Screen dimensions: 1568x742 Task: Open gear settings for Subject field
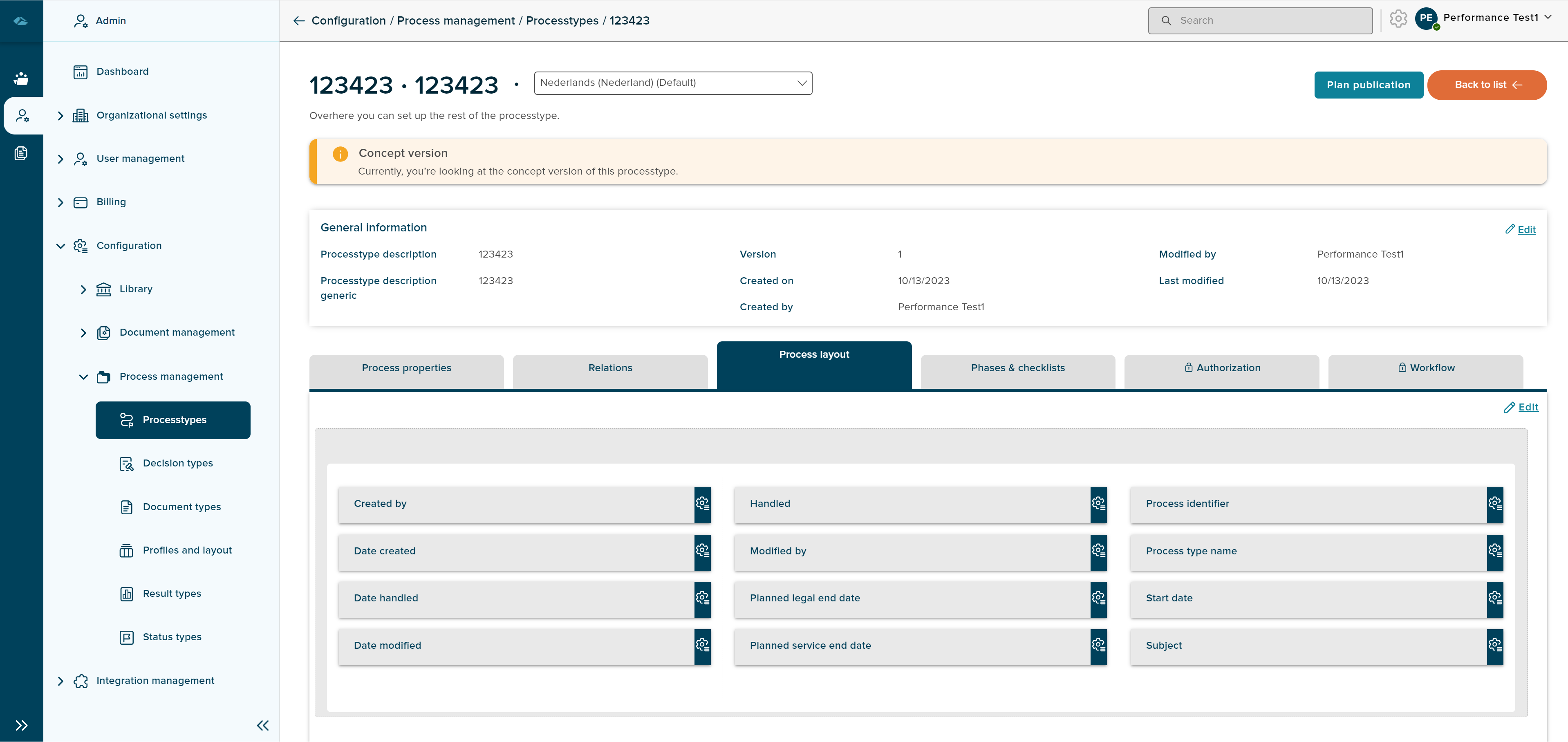(x=1494, y=645)
